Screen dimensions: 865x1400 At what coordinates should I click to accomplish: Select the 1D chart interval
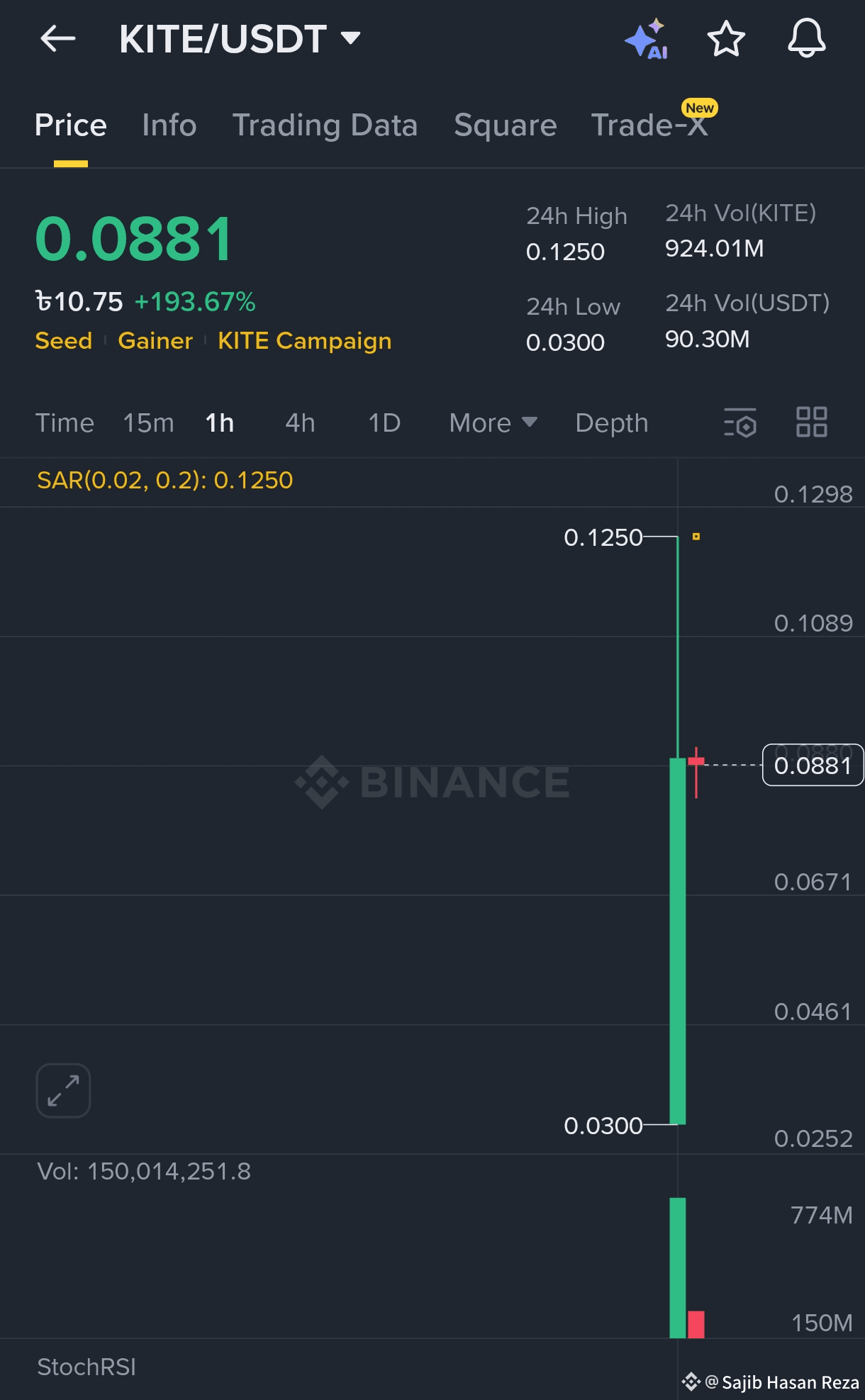[x=384, y=423]
